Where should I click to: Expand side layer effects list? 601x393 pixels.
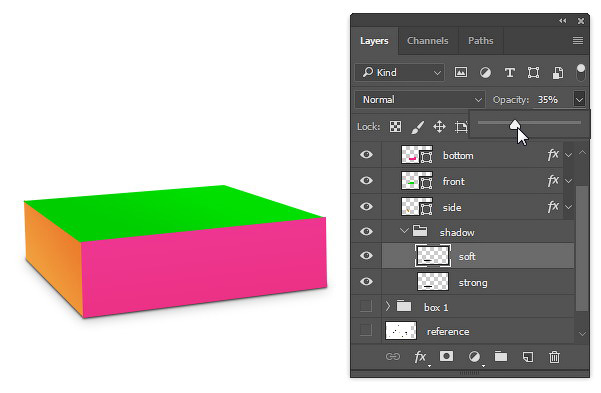click(569, 207)
